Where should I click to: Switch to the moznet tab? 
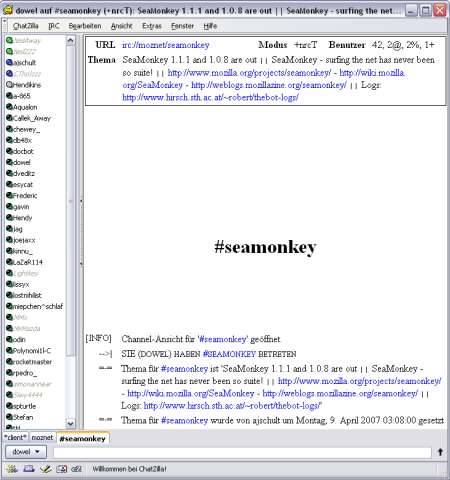[42, 437]
